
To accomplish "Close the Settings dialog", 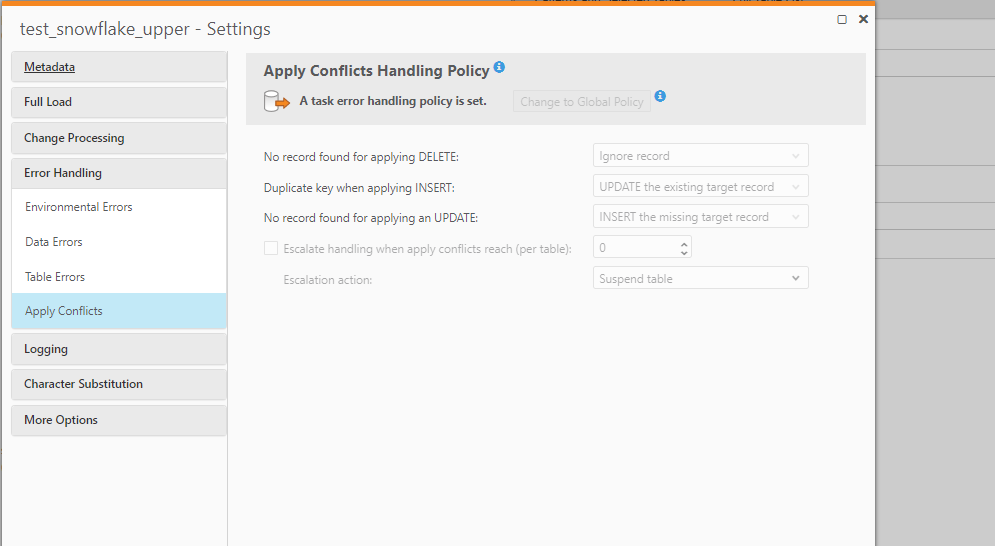I will 863,19.
